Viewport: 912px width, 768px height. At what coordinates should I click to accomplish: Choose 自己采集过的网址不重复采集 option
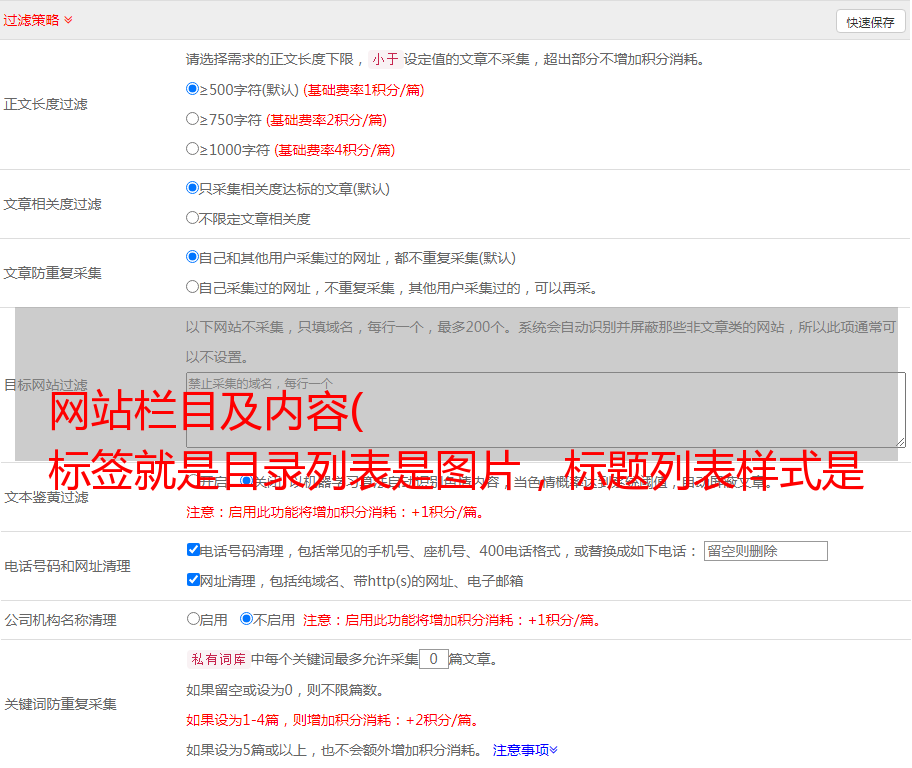pyautogui.click(x=193, y=287)
